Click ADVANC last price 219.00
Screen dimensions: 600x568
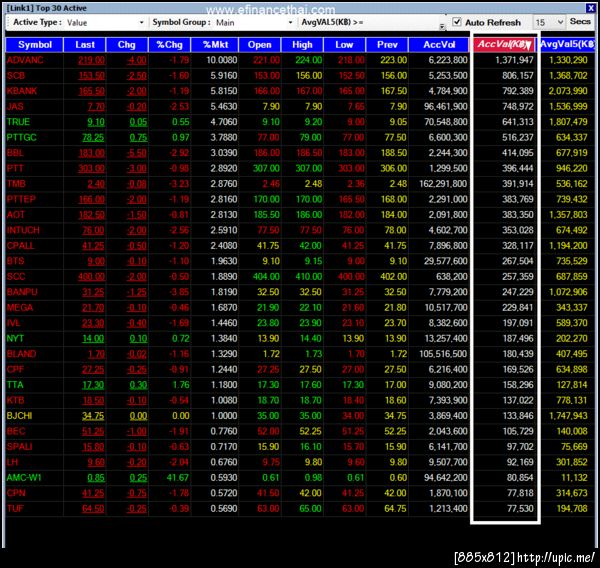91,60
